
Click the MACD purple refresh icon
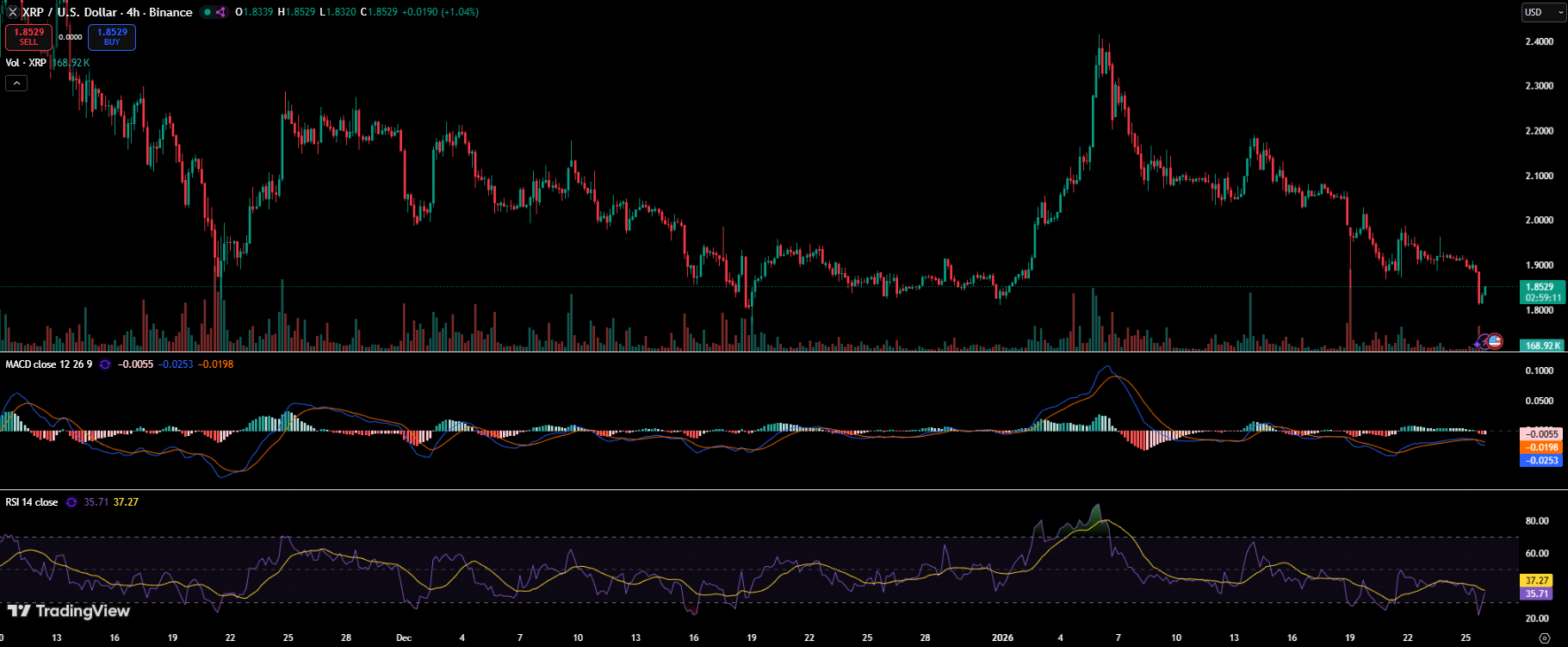pyautogui.click(x=105, y=364)
